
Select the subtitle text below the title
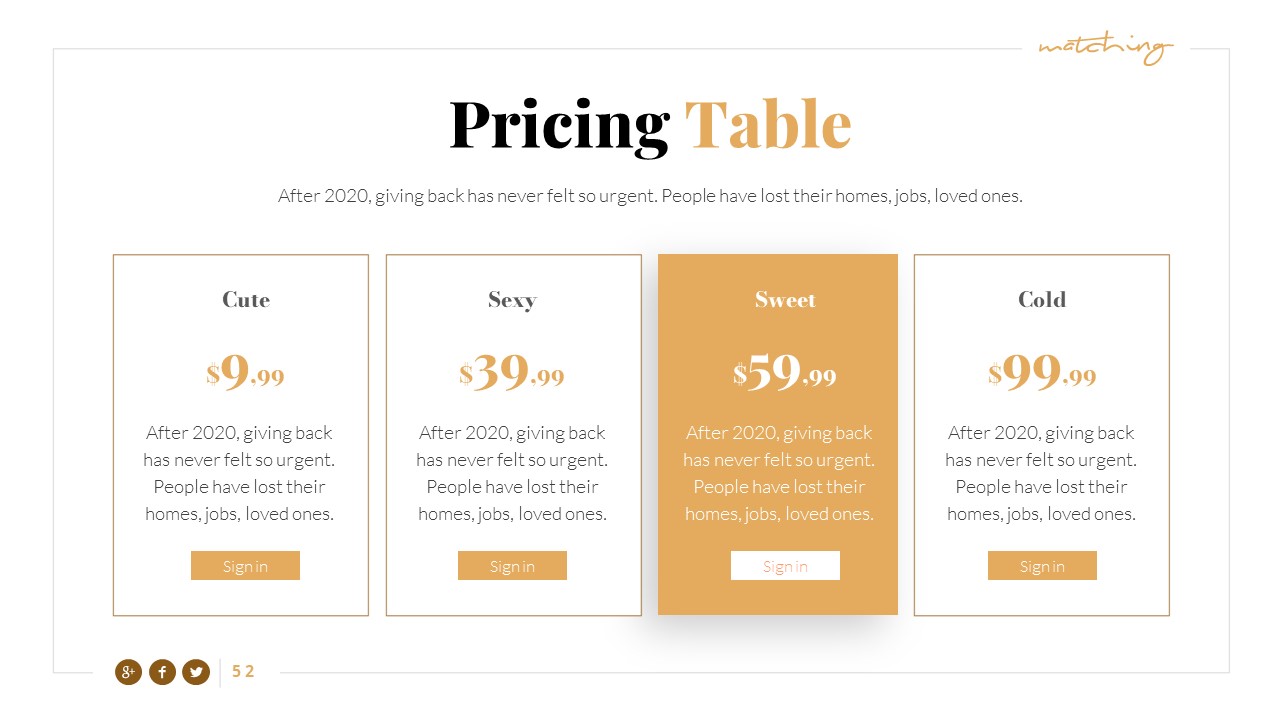[x=650, y=196]
